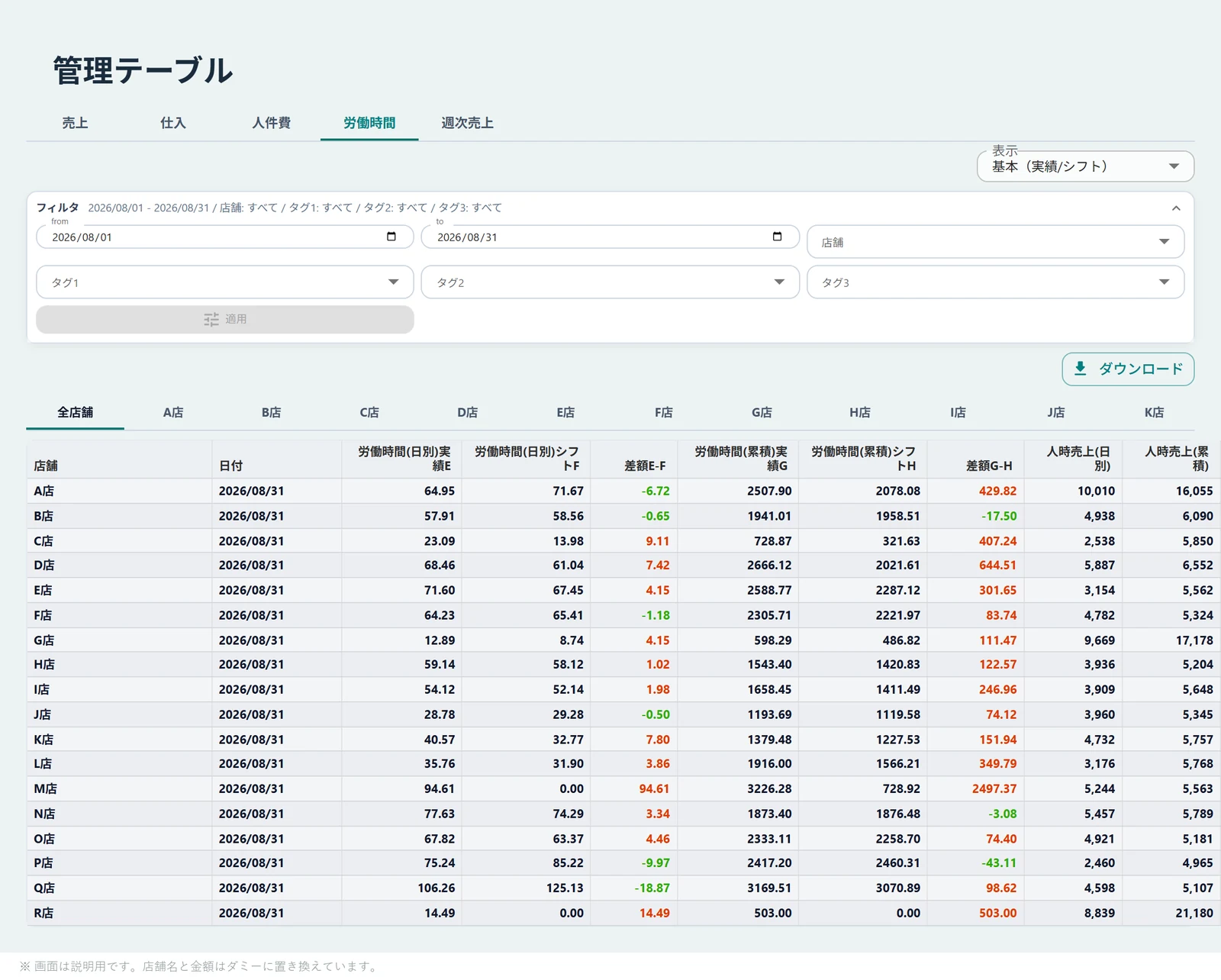Click the from date field 2026/08/01

click(x=225, y=237)
